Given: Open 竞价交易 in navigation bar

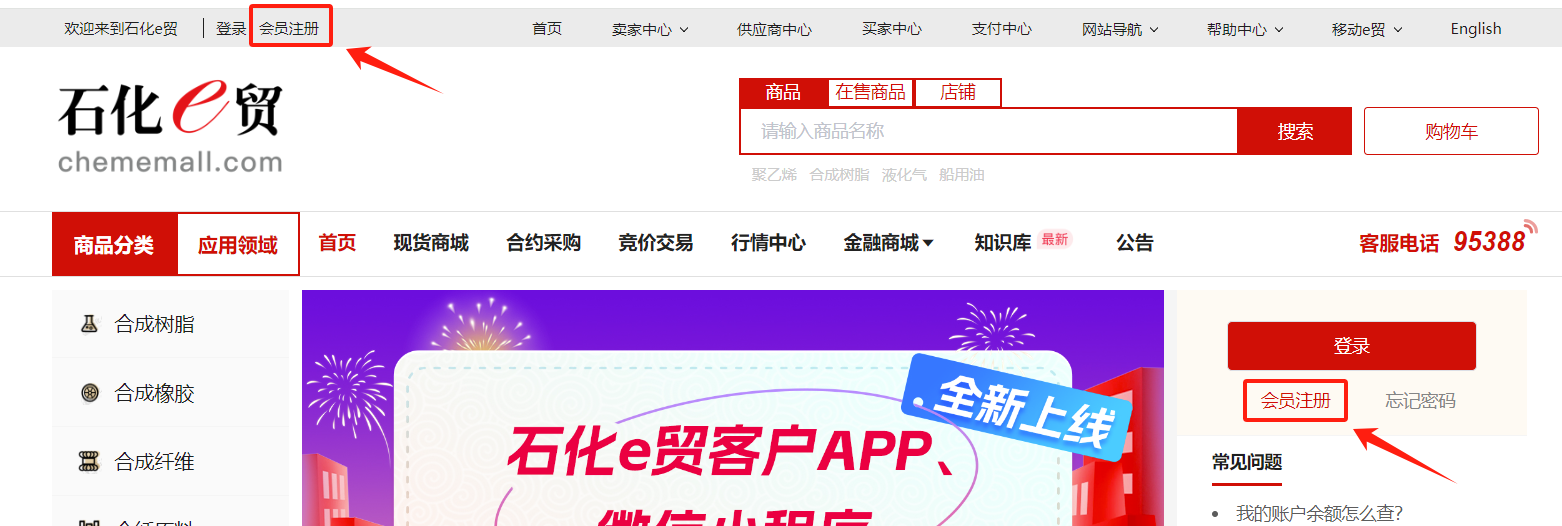Looking at the screenshot, I should pyautogui.click(x=655, y=242).
